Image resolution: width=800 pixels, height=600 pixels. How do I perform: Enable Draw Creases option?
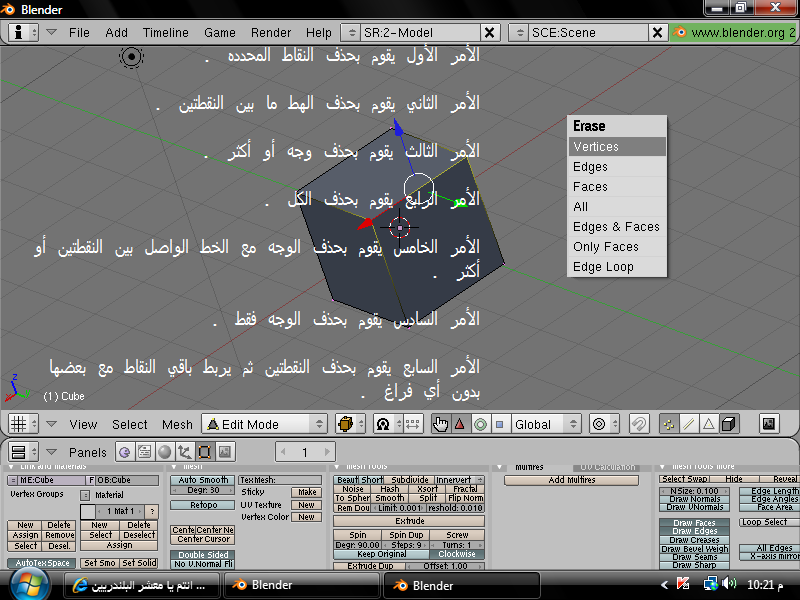click(694, 540)
